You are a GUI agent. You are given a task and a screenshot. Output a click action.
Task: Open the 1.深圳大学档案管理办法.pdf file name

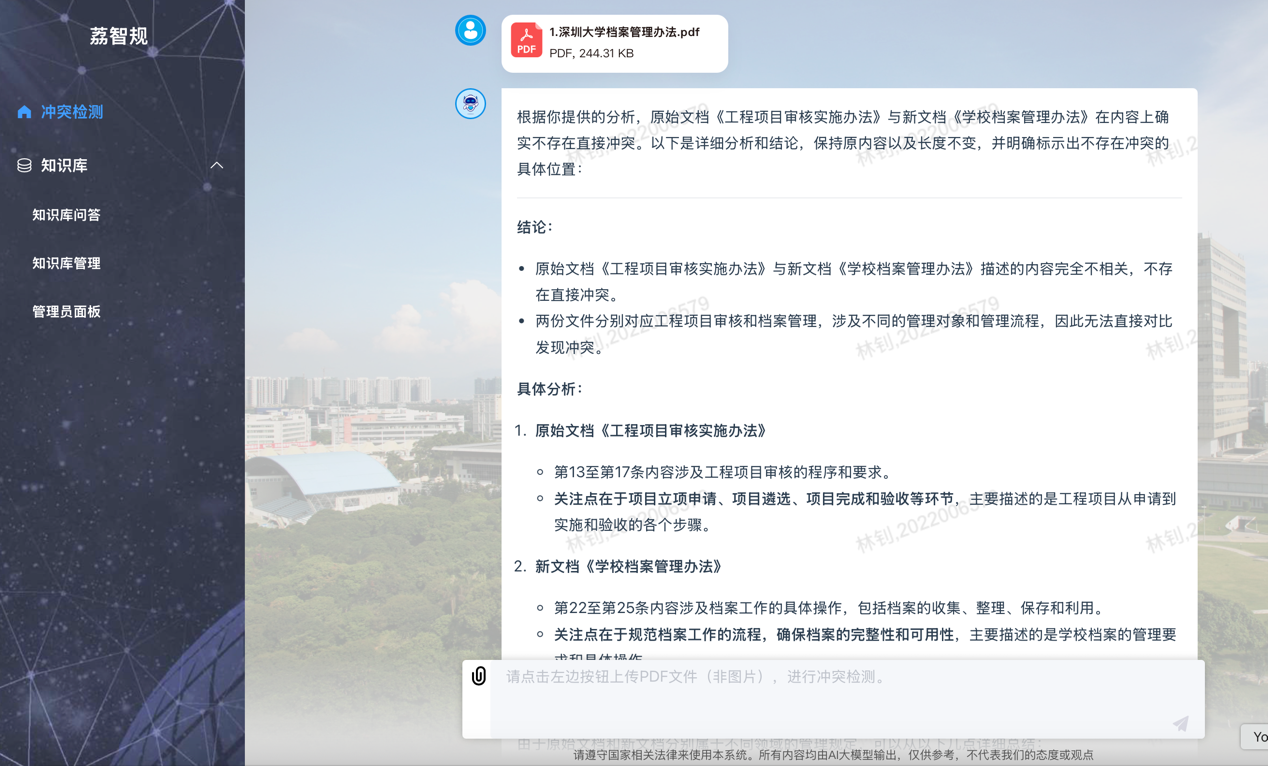click(624, 32)
